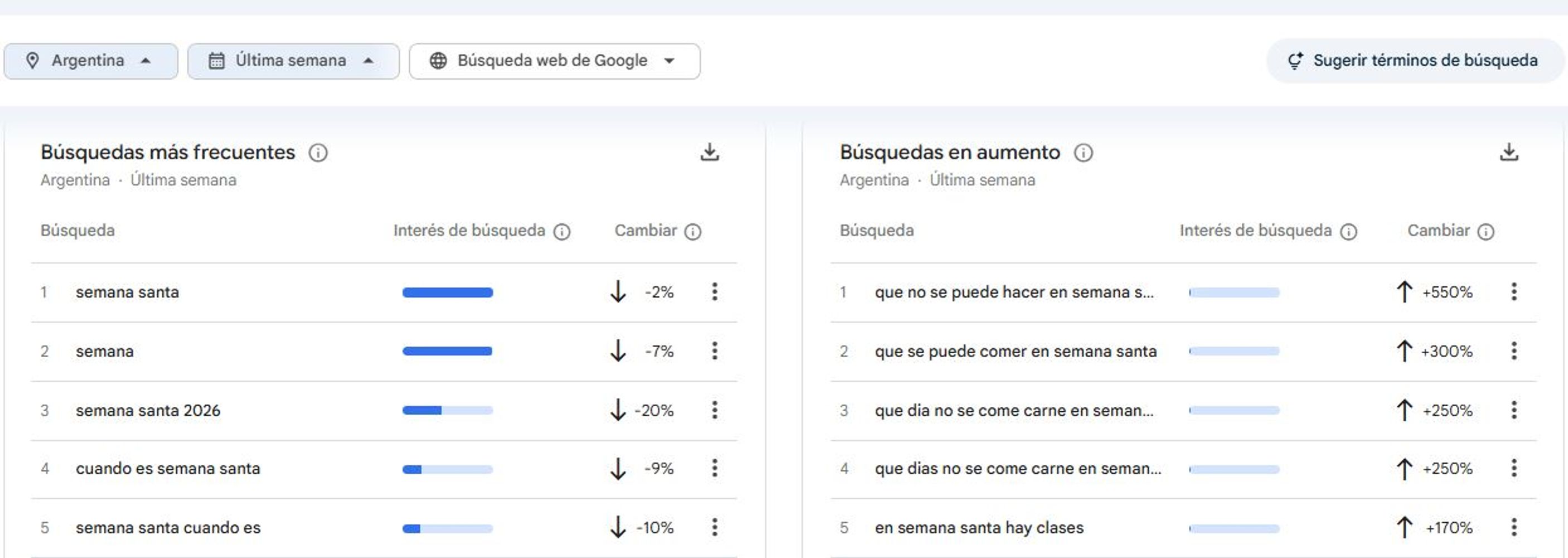1568x558 pixels.
Task: Click 'que dia no se come carne en seman...' query
Action: pos(1014,411)
